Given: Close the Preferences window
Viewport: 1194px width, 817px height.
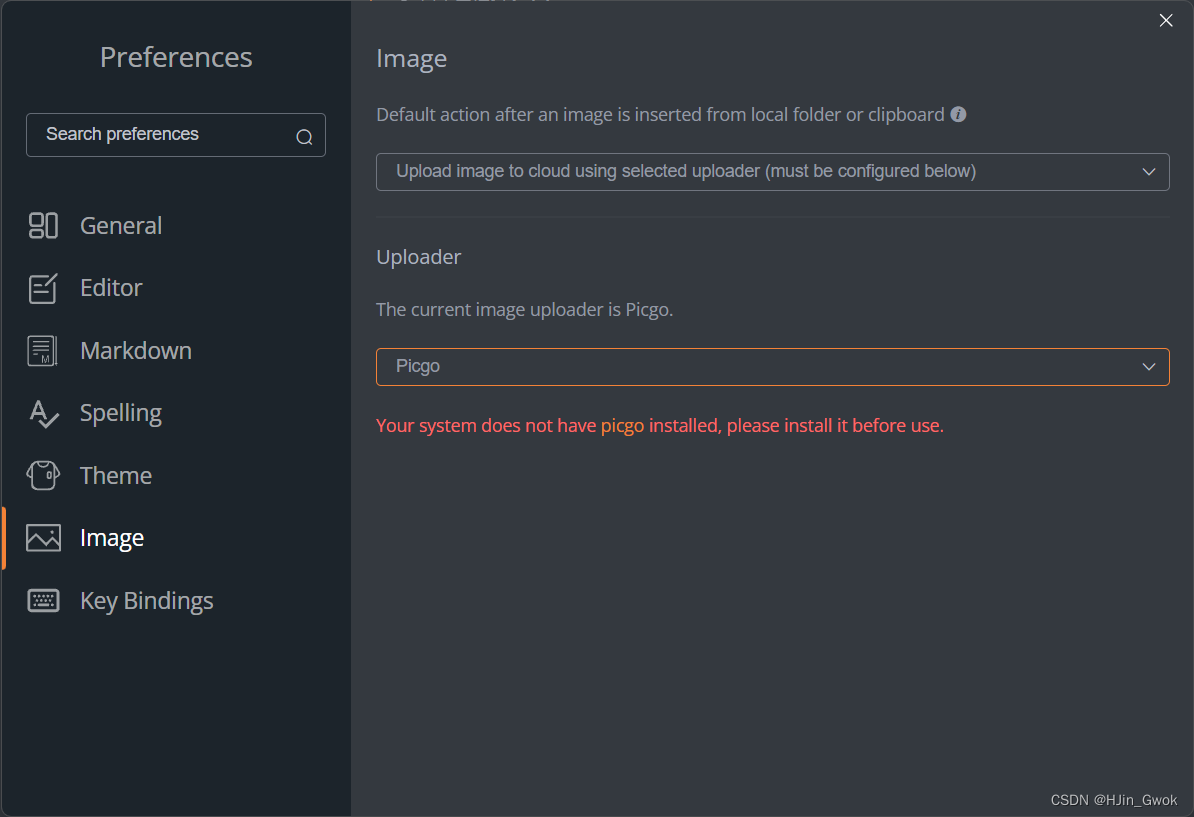Looking at the screenshot, I should coord(1166,21).
